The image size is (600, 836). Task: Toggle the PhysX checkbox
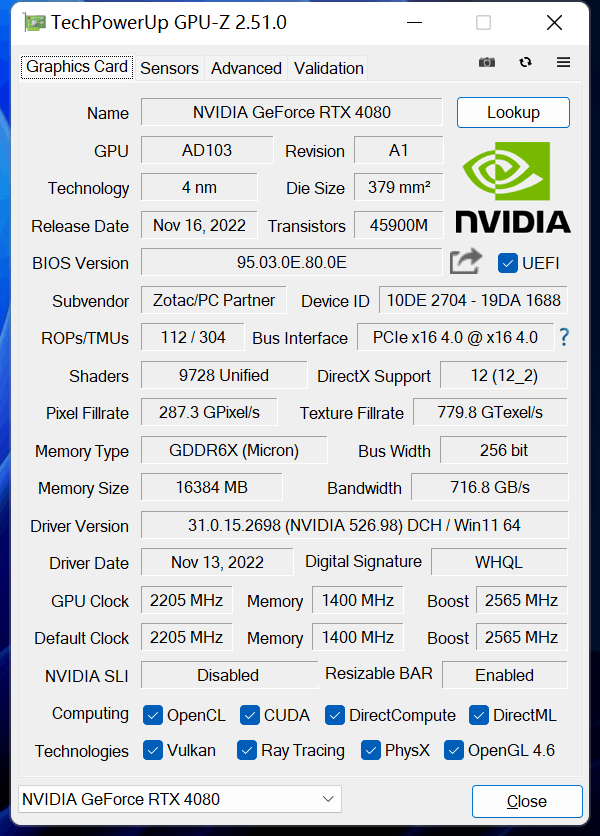tap(371, 750)
